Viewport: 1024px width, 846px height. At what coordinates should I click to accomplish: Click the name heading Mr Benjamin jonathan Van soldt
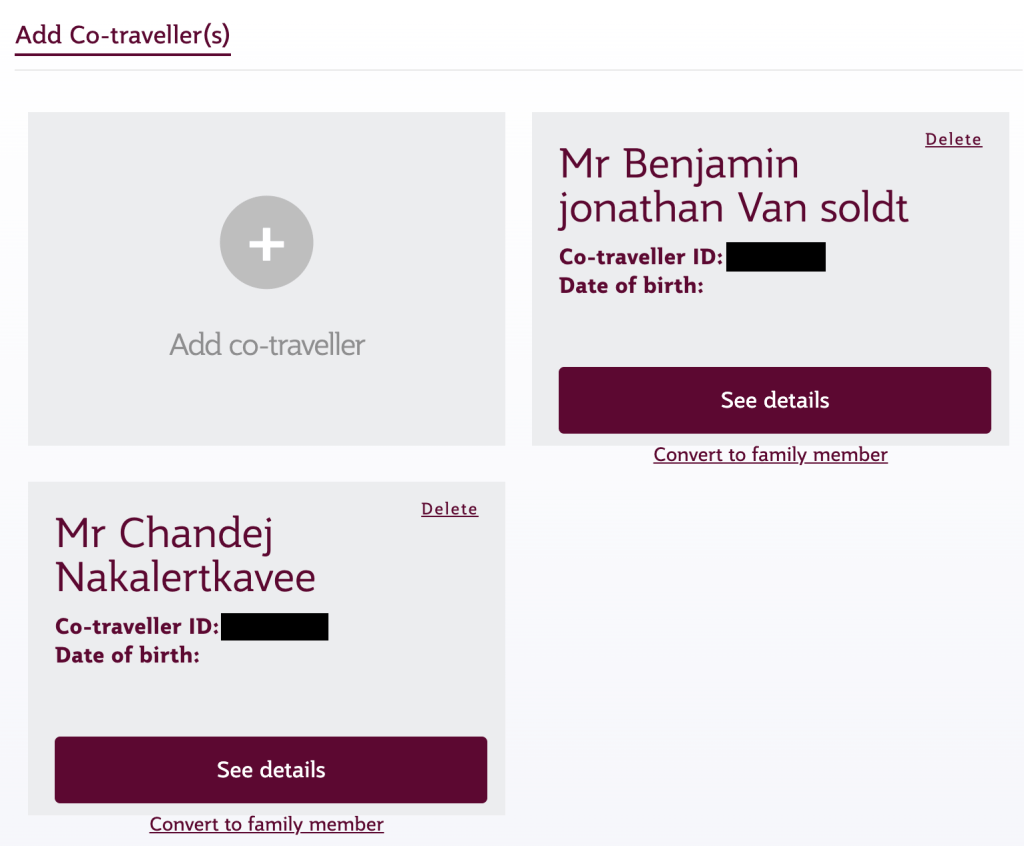click(733, 186)
